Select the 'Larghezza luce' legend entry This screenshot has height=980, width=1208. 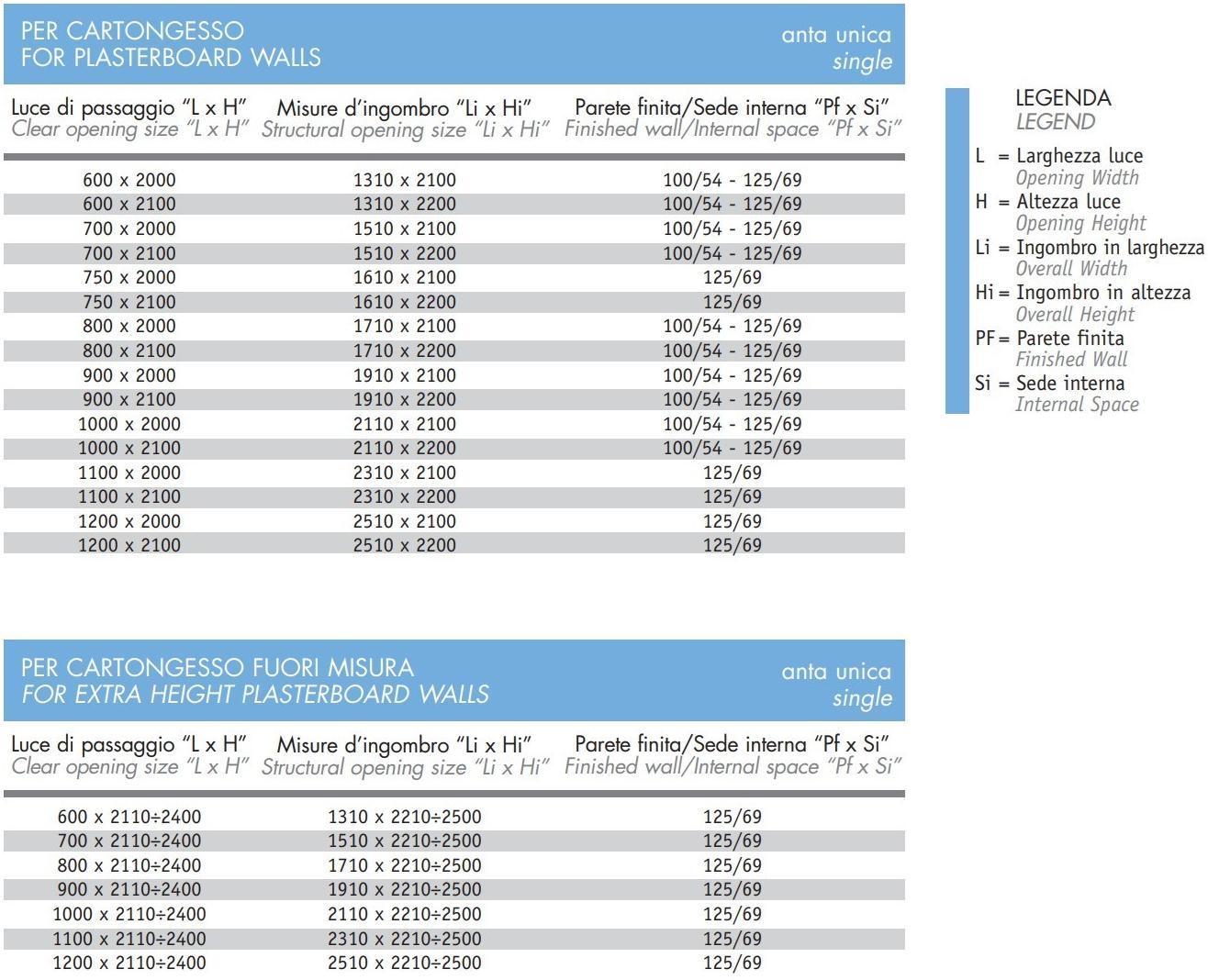point(1079,156)
